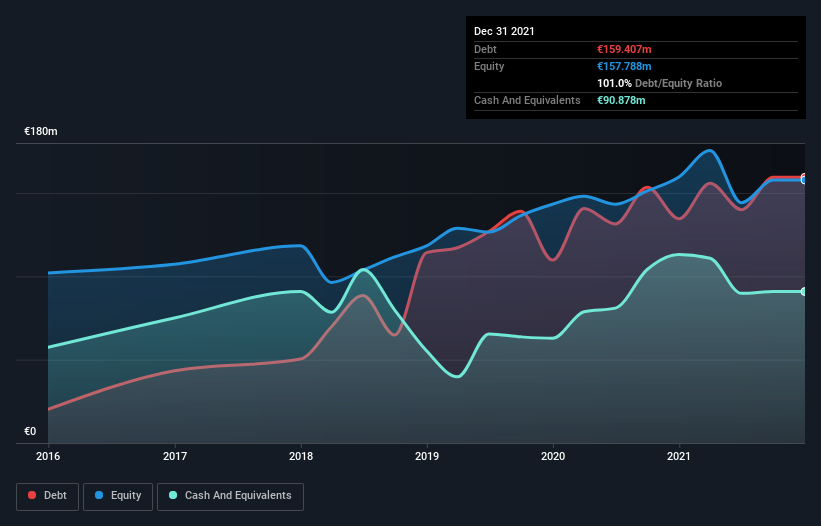This screenshot has height=526, width=821.
Task: Click the 2018 x-axis label
Action: 301,456
